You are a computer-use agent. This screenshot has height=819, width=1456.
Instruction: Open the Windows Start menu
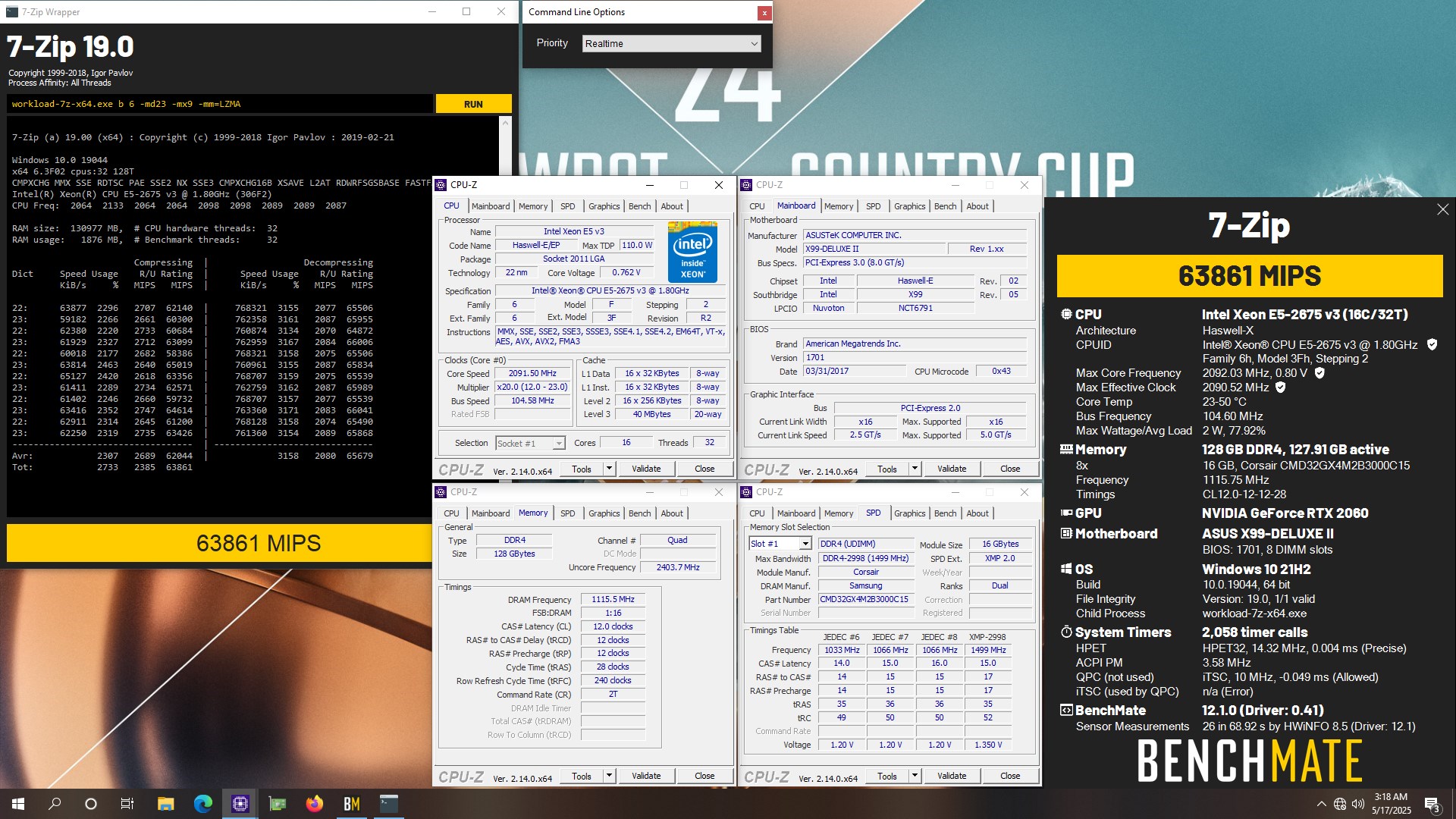click(x=18, y=804)
